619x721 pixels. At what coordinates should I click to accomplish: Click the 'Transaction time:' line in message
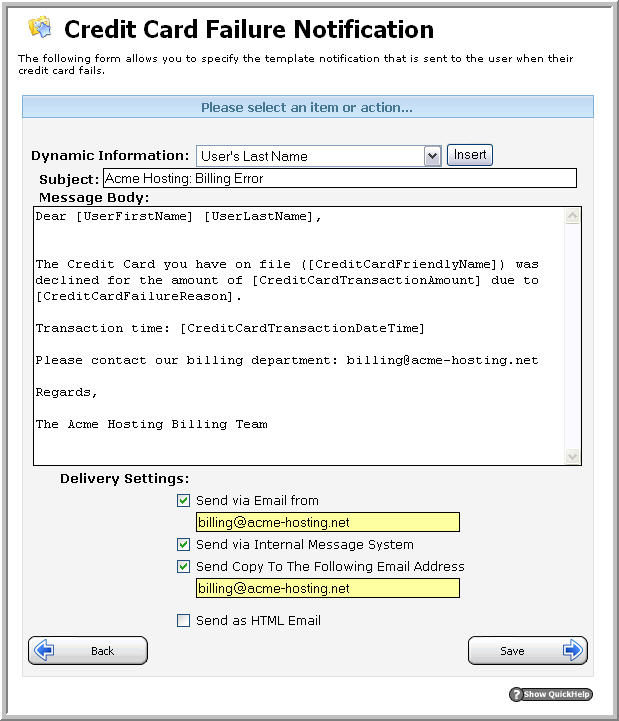(230, 328)
